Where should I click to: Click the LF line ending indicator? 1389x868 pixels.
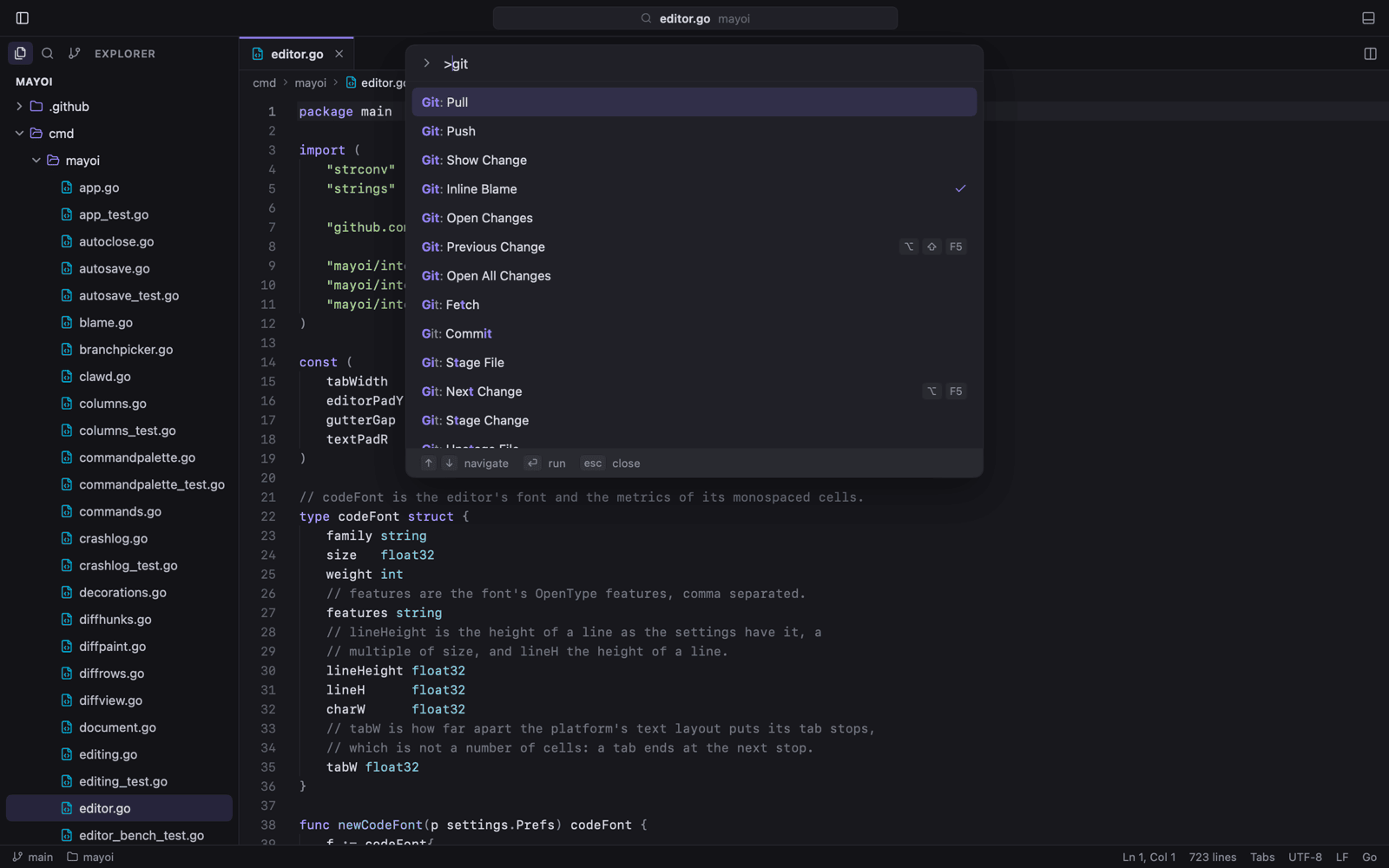[x=1341, y=857]
